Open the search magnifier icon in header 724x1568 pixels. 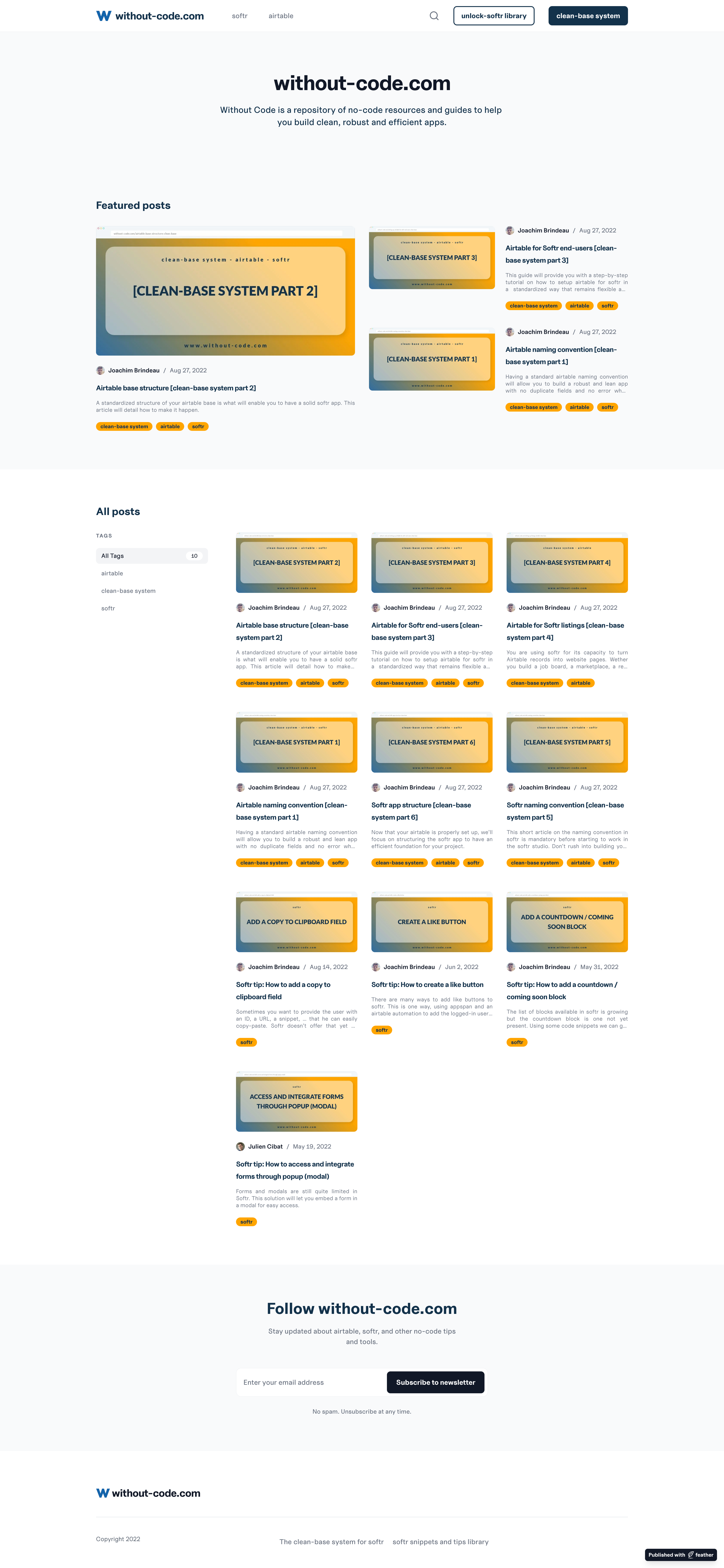tap(434, 16)
